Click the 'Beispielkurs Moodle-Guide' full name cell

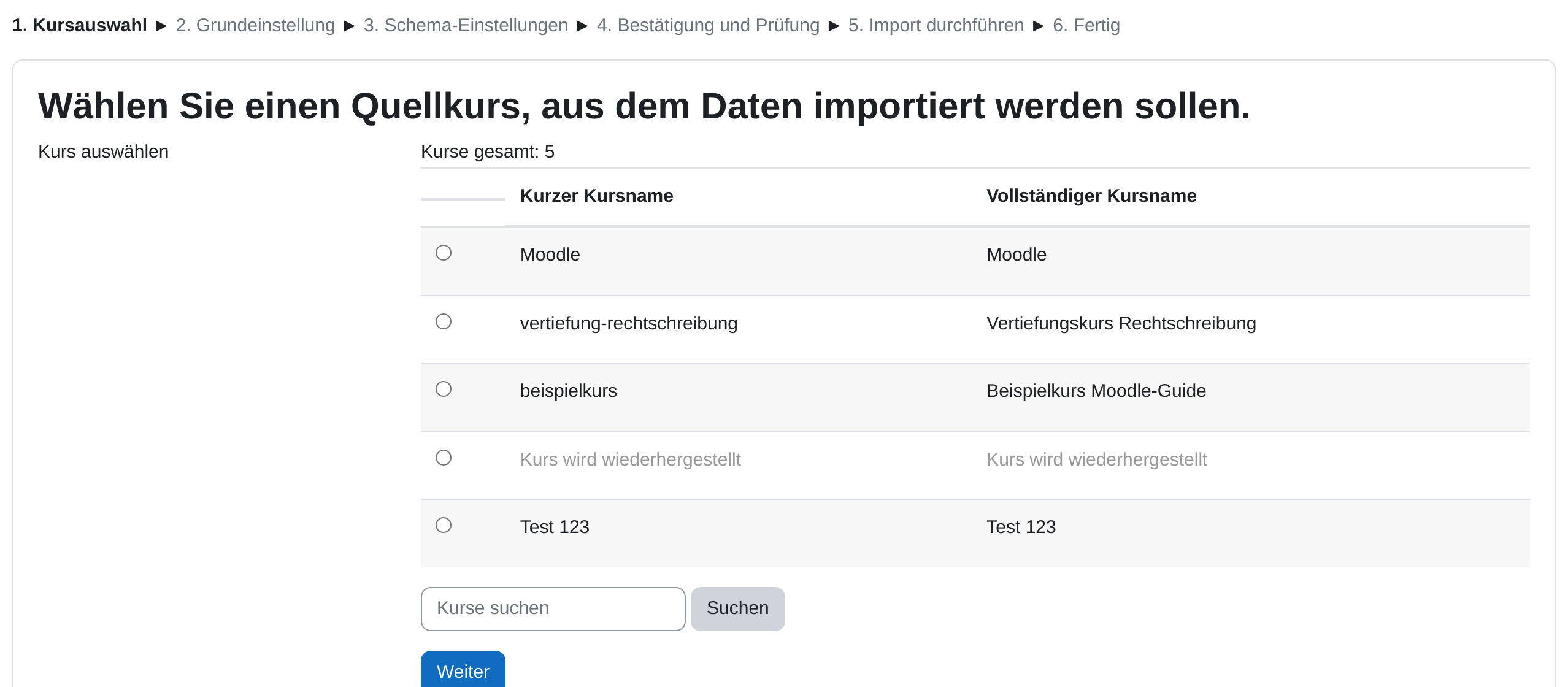pos(1096,391)
